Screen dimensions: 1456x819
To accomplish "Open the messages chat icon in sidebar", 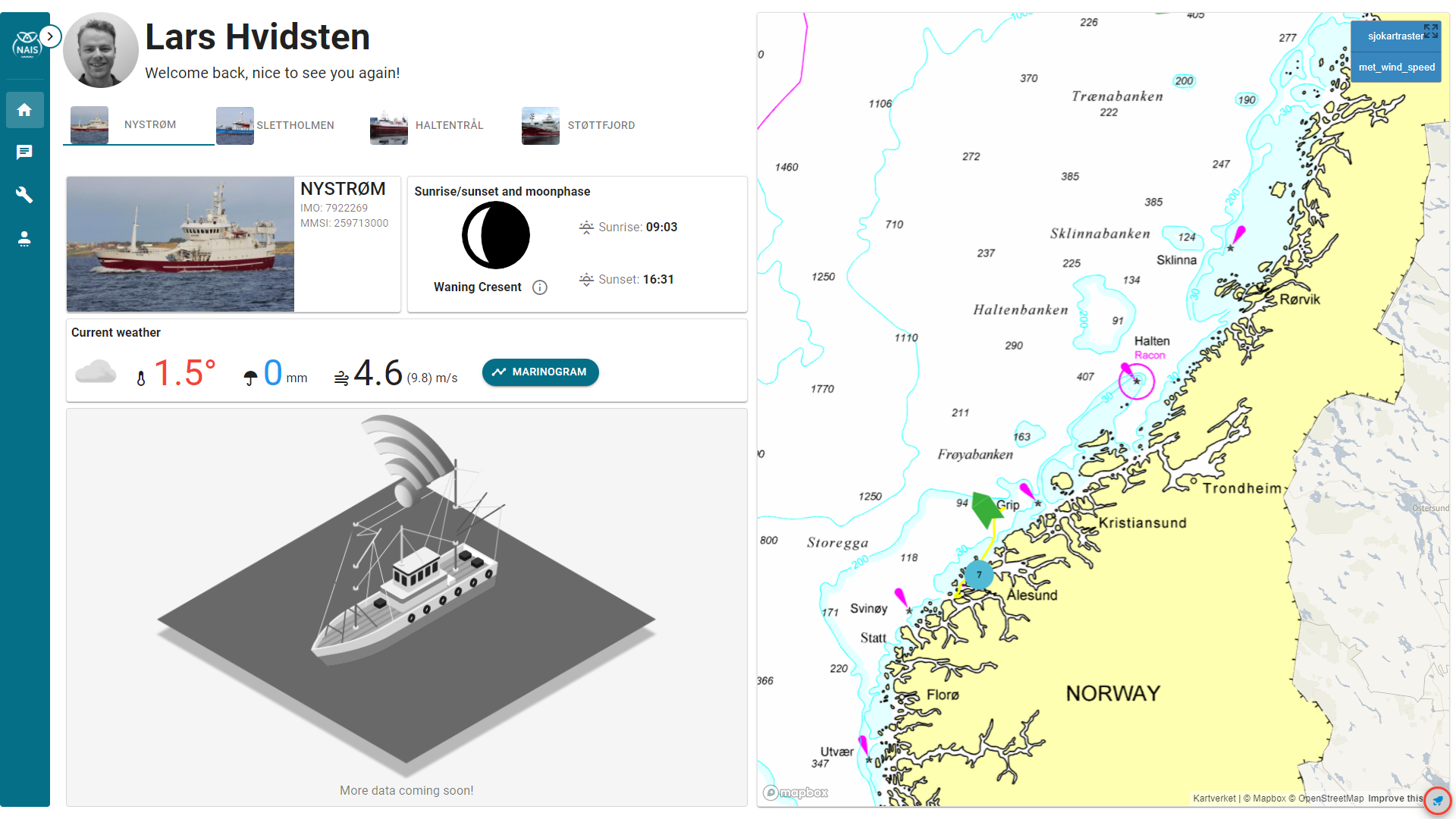I will coord(24,153).
